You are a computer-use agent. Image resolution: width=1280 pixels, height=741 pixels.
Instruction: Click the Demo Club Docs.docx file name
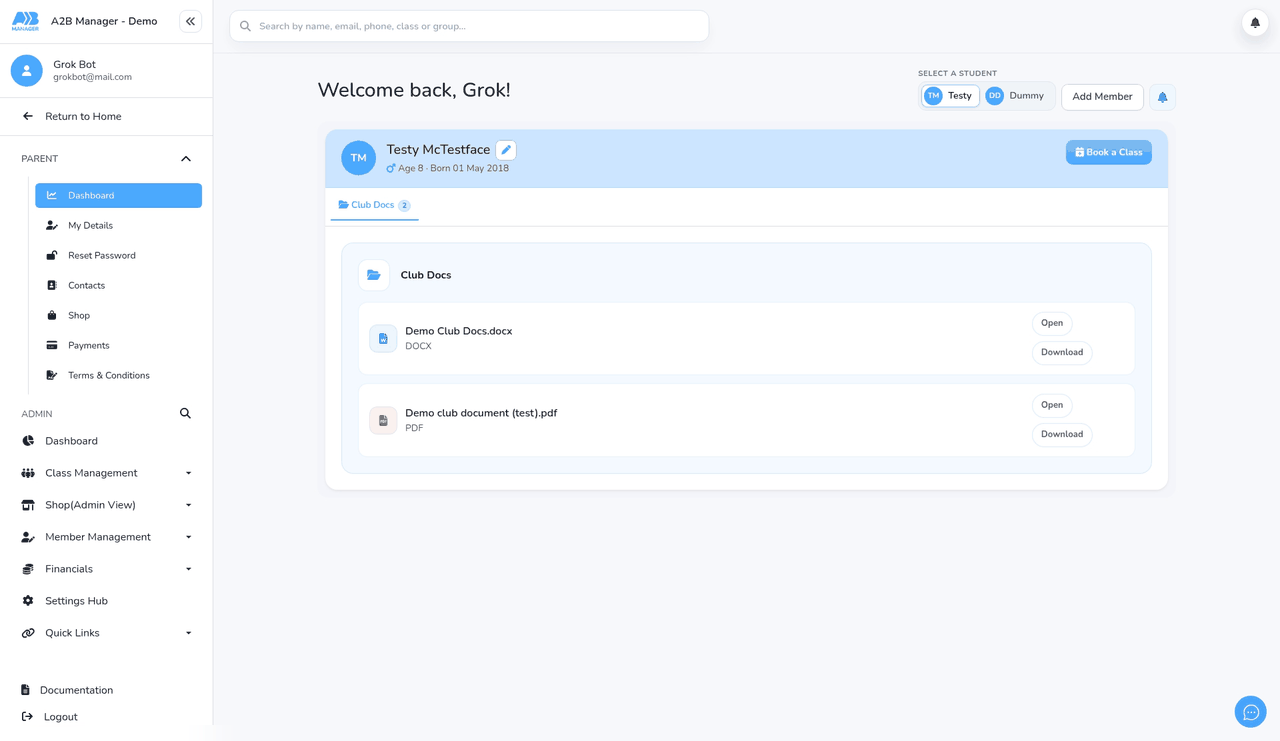coord(458,331)
